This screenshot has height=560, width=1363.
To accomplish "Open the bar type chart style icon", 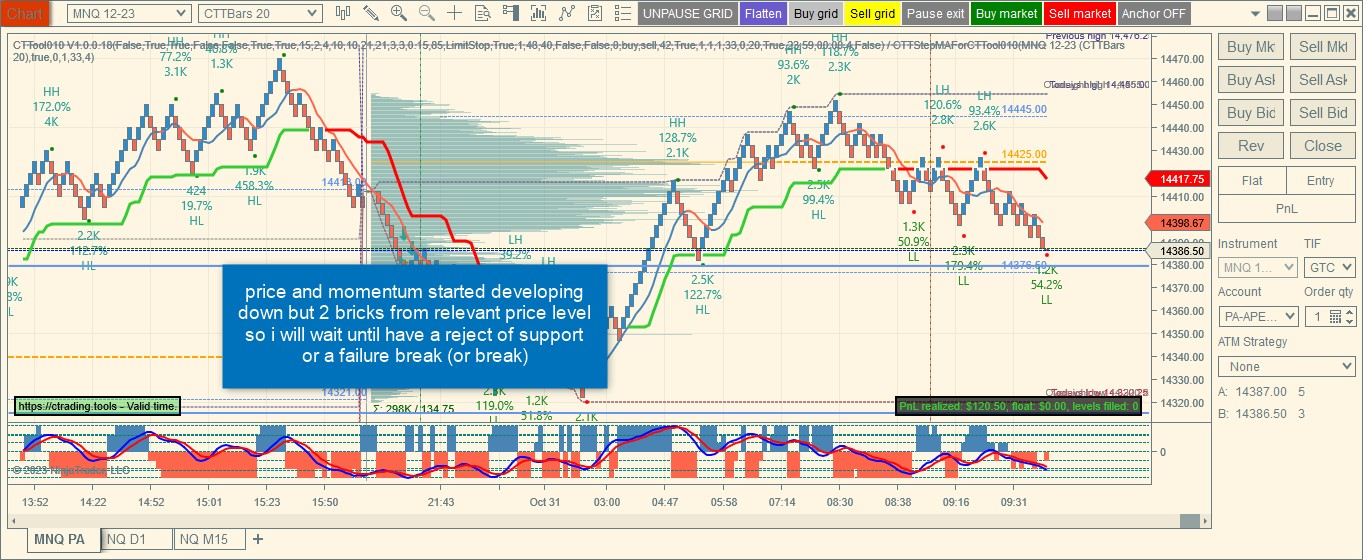I will point(344,13).
